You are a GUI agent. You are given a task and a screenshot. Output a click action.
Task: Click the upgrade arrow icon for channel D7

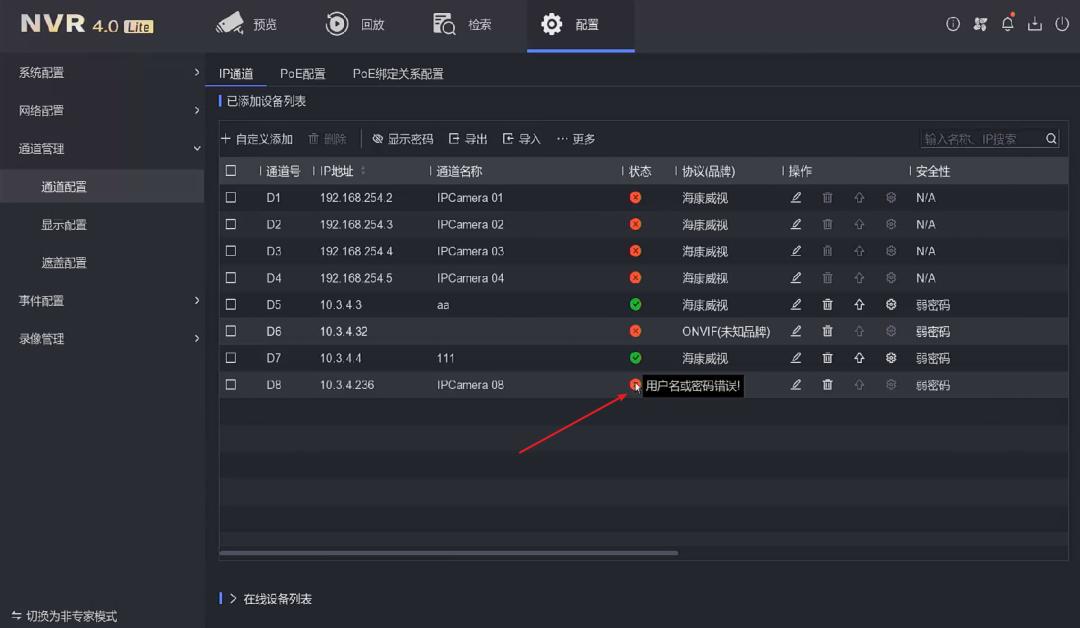click(859, 357)
